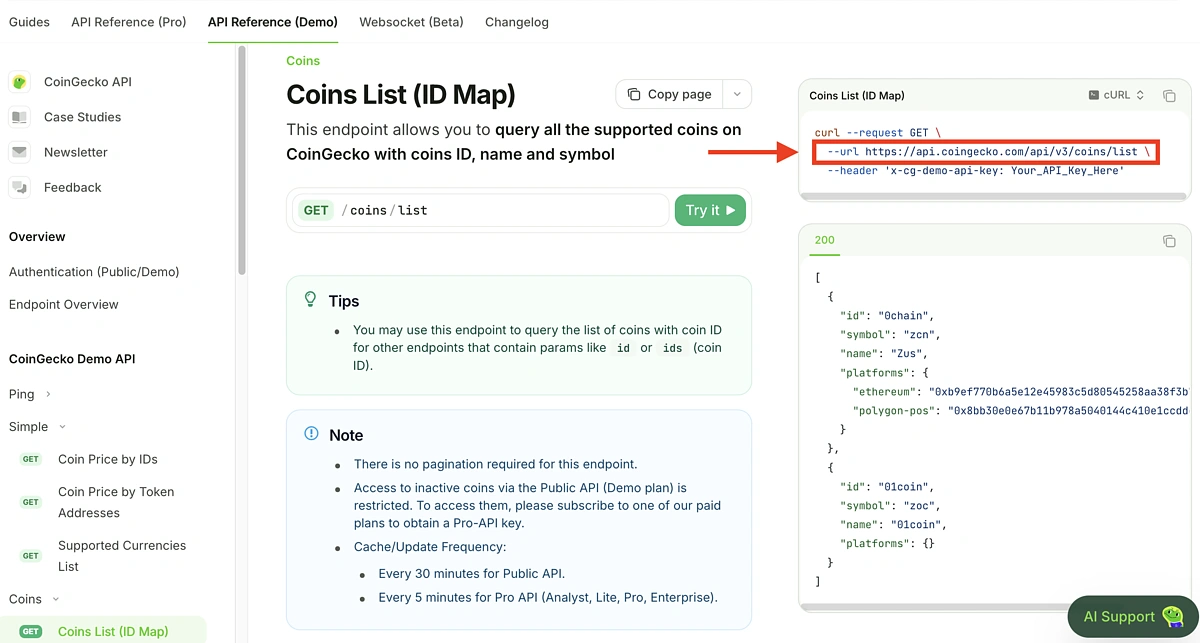Open the API Reference (Pro) tab
1200x643 pixels.
pyautogui.click(x=128, y=21)
